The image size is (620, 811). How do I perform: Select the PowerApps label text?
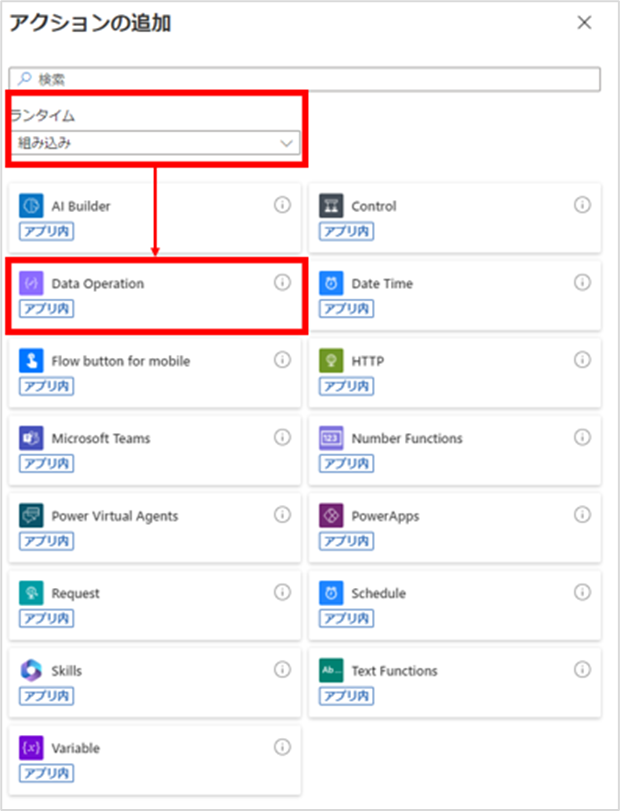[x=385, y=516]
